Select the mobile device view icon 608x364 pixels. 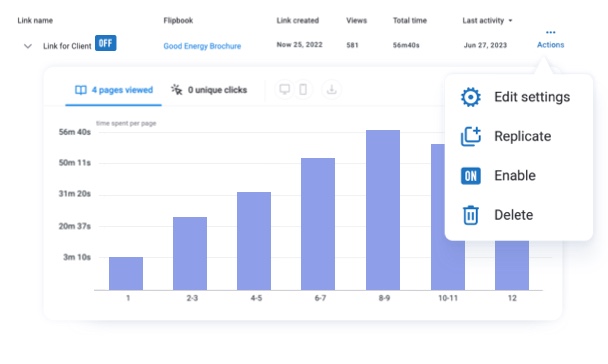(303, 90)
